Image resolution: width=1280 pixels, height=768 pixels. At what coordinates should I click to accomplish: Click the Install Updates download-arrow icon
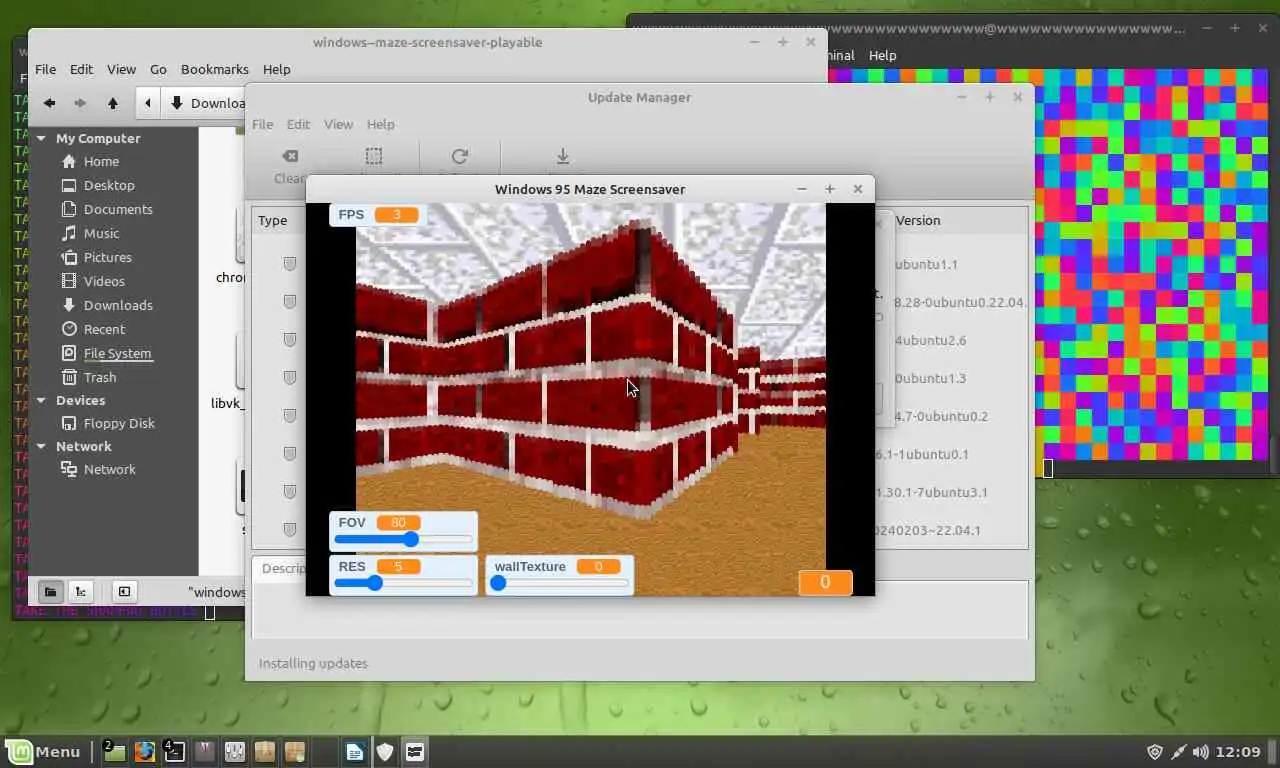[563, 157]
